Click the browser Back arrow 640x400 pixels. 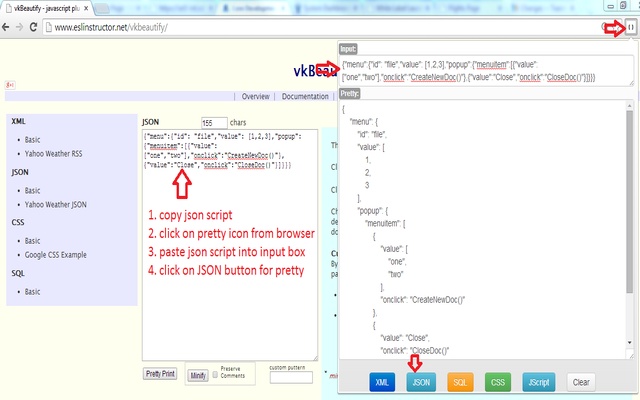[6, 27]
